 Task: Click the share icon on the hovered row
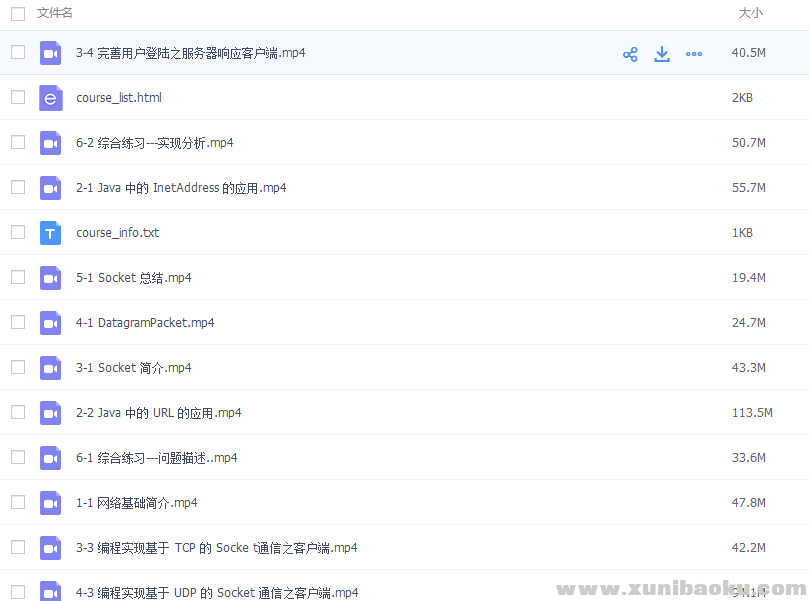click(x=630, y=54)
